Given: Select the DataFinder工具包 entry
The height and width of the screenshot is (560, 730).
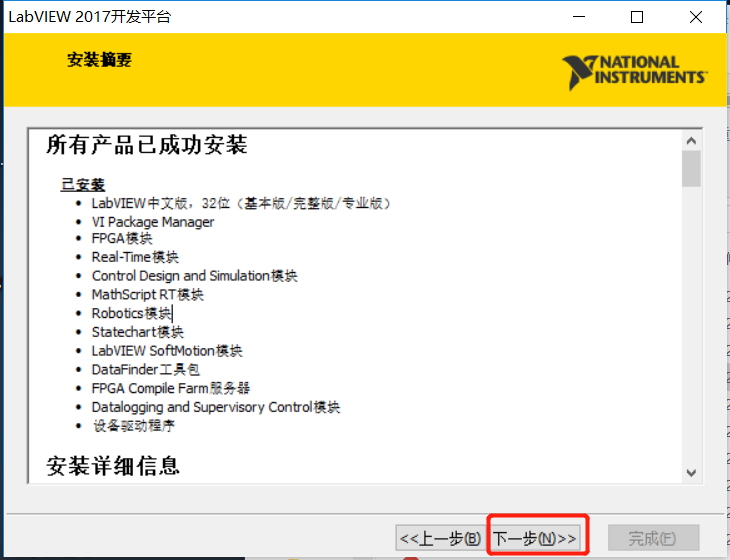Looking at the screenshot, I should tap(146, 370).
